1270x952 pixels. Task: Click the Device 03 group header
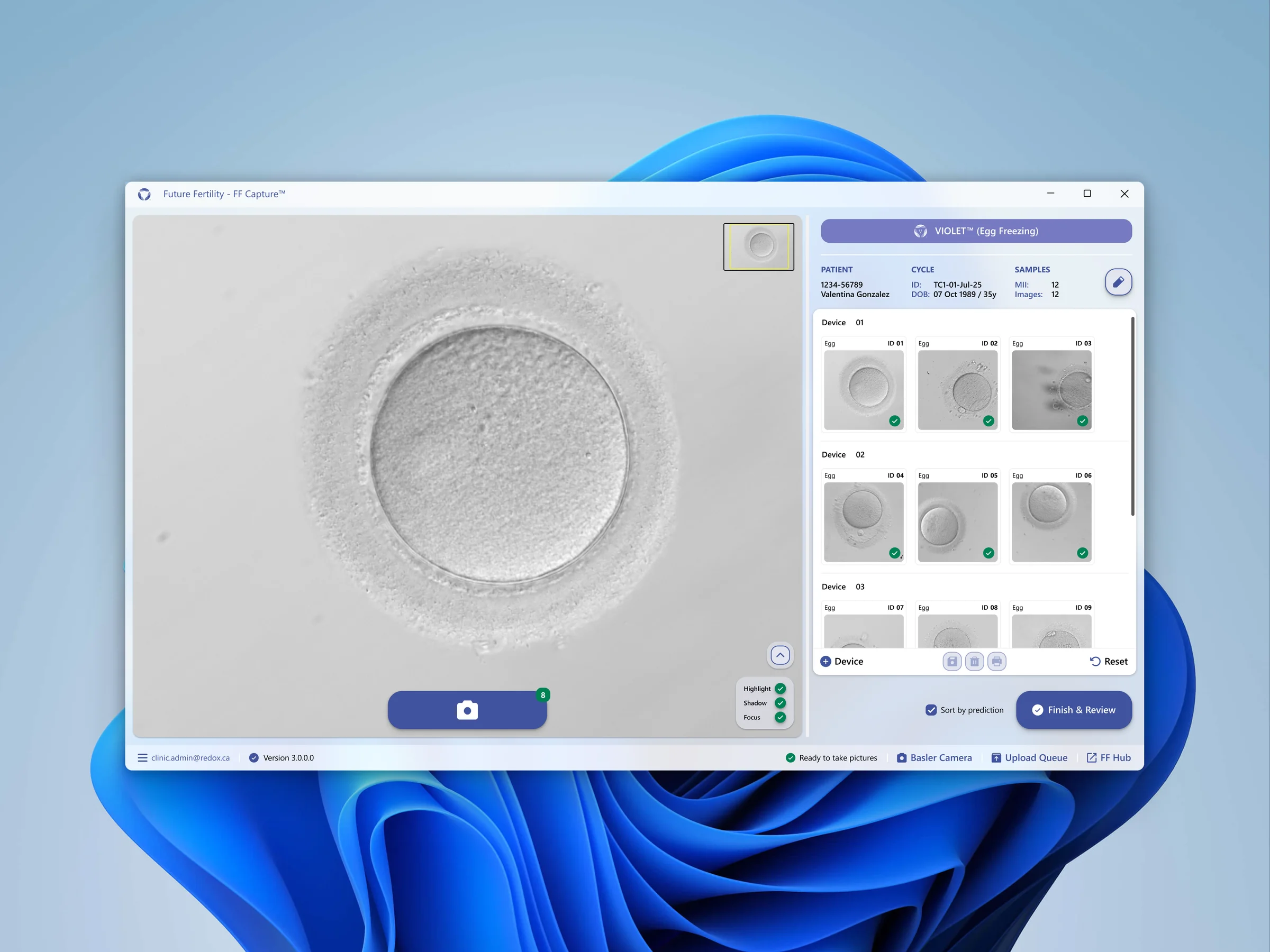point(842,587)
